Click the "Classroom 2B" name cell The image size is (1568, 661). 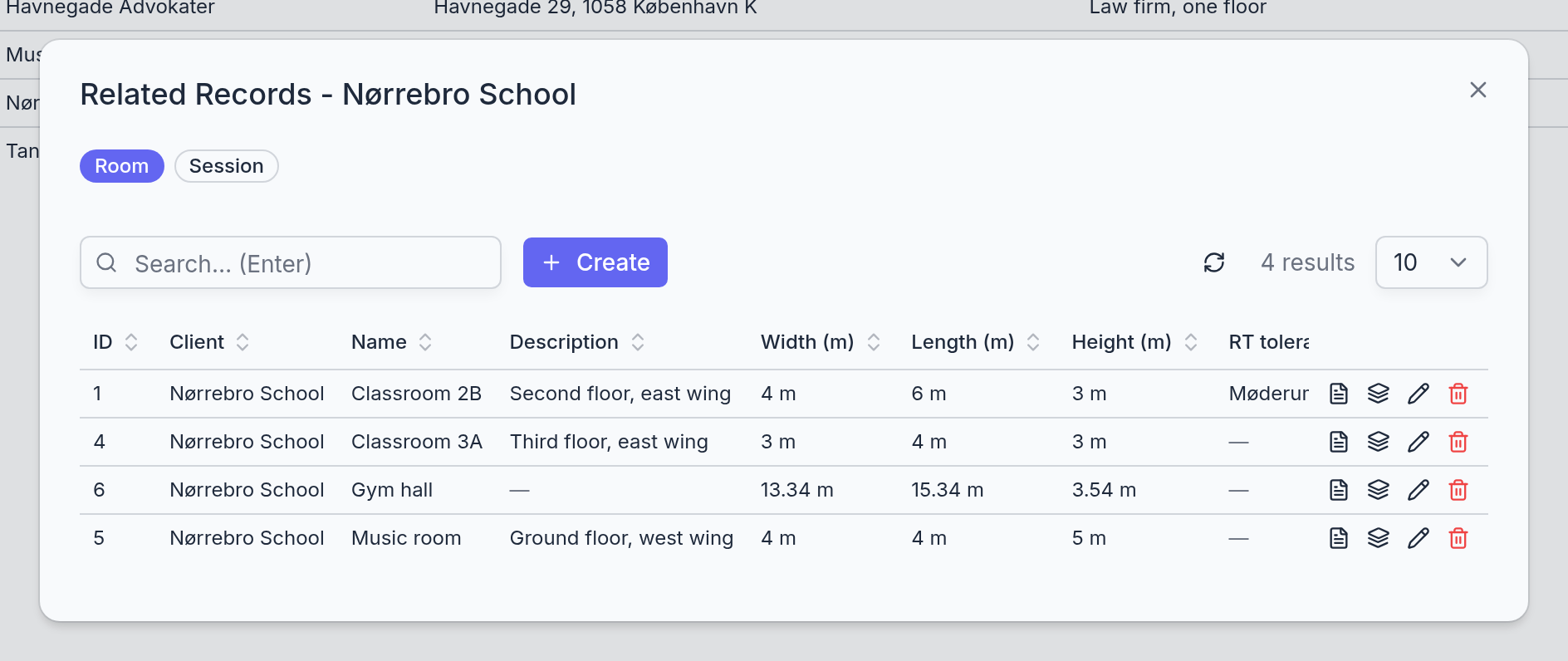coord(416,394)
